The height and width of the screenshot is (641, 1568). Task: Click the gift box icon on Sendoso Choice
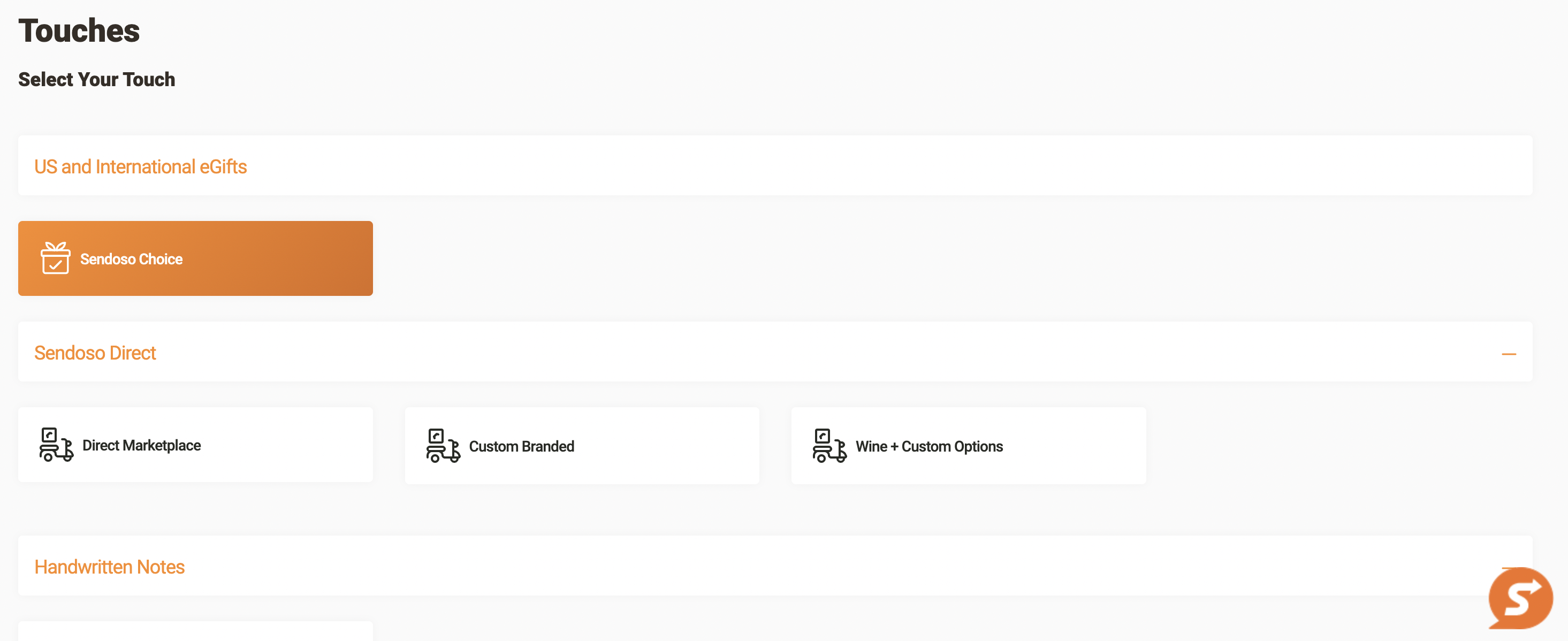(x=55, y=258)
